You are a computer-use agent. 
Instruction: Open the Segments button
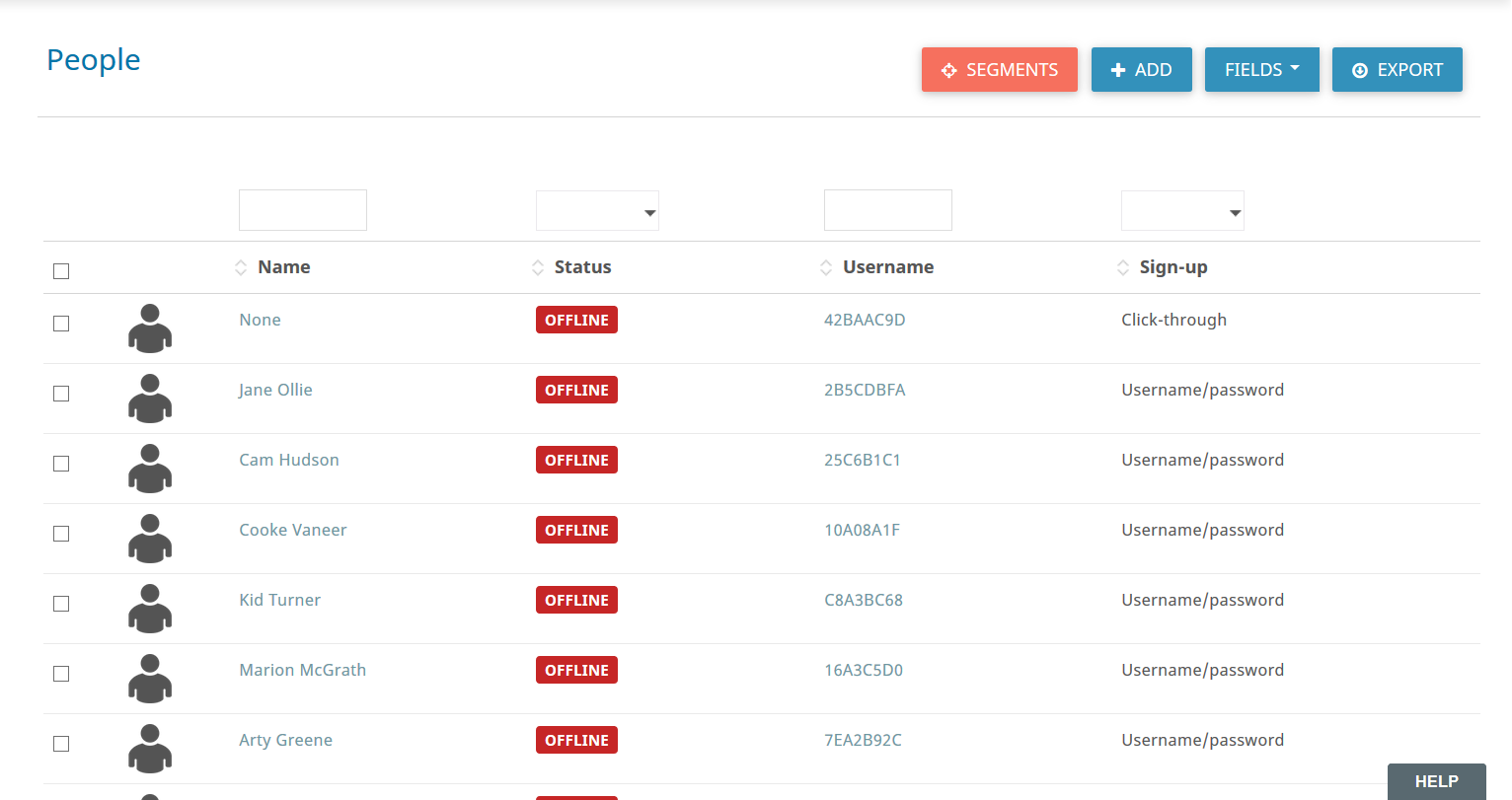[x=1000, y=70]
